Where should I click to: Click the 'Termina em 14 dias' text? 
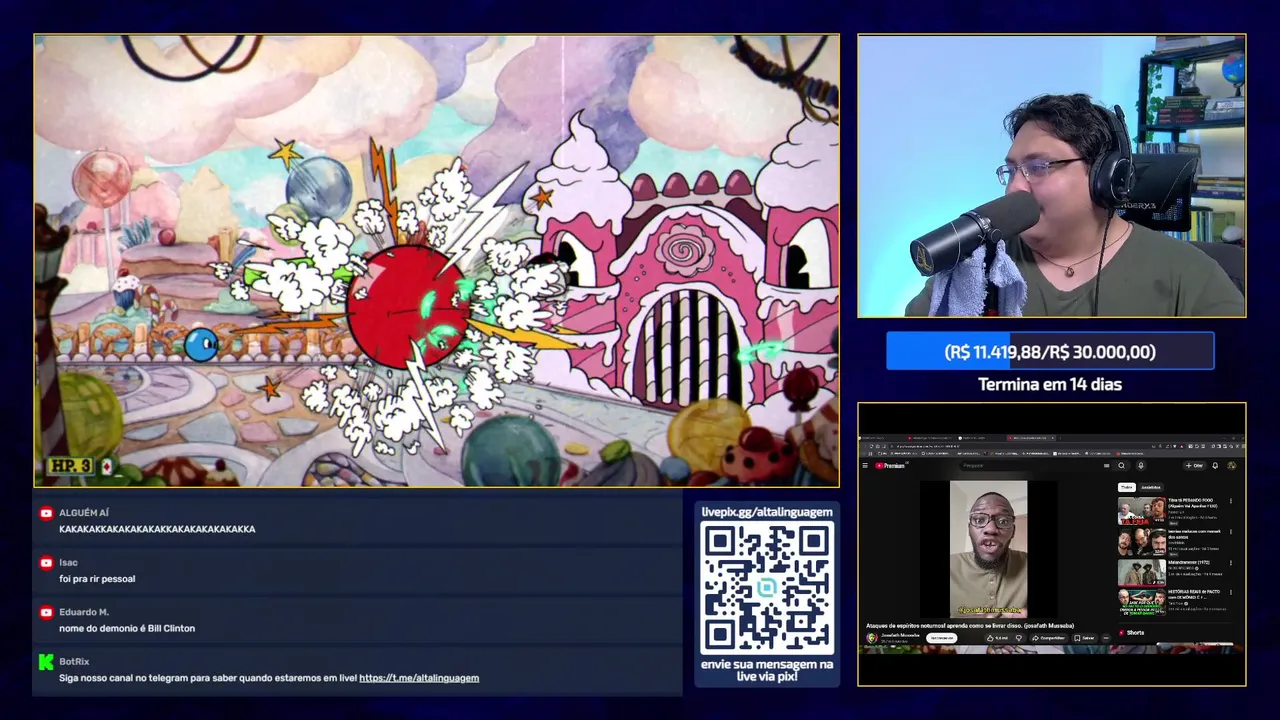pos(1050,384)
